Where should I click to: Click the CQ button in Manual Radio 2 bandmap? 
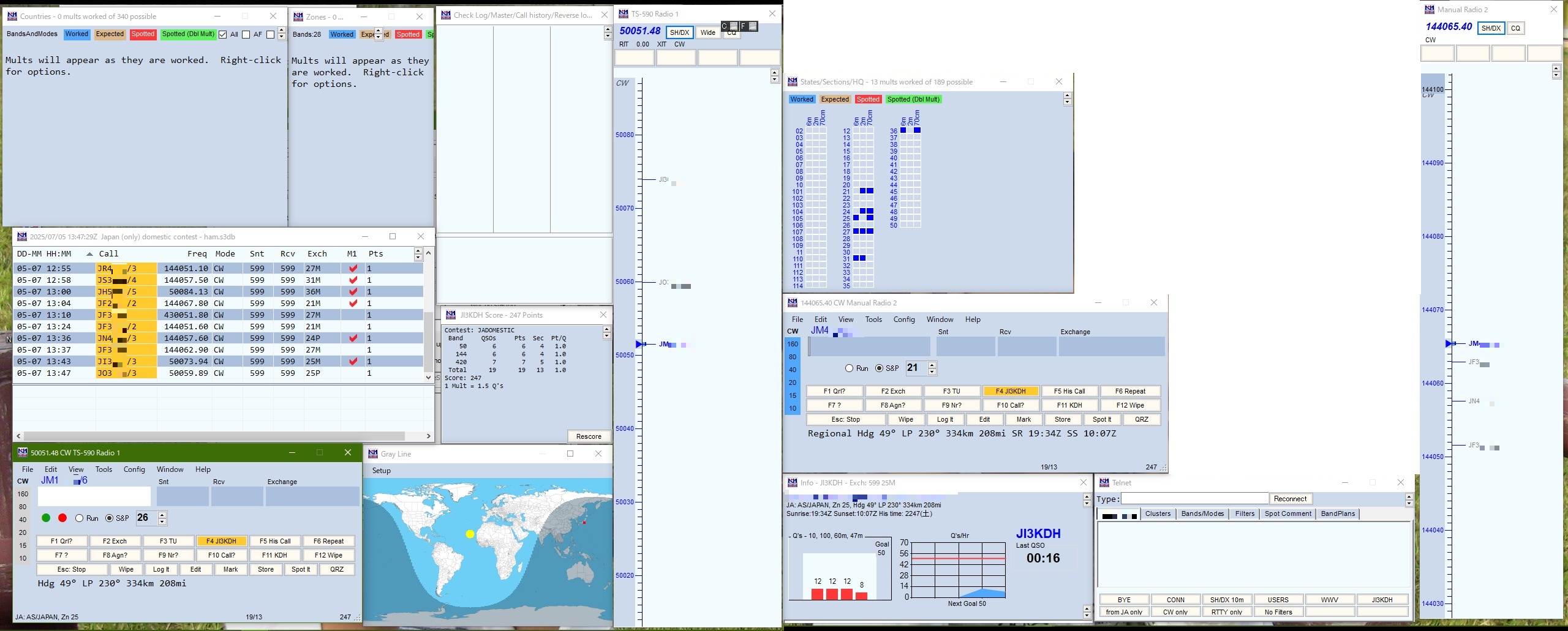coord(1515,28)
